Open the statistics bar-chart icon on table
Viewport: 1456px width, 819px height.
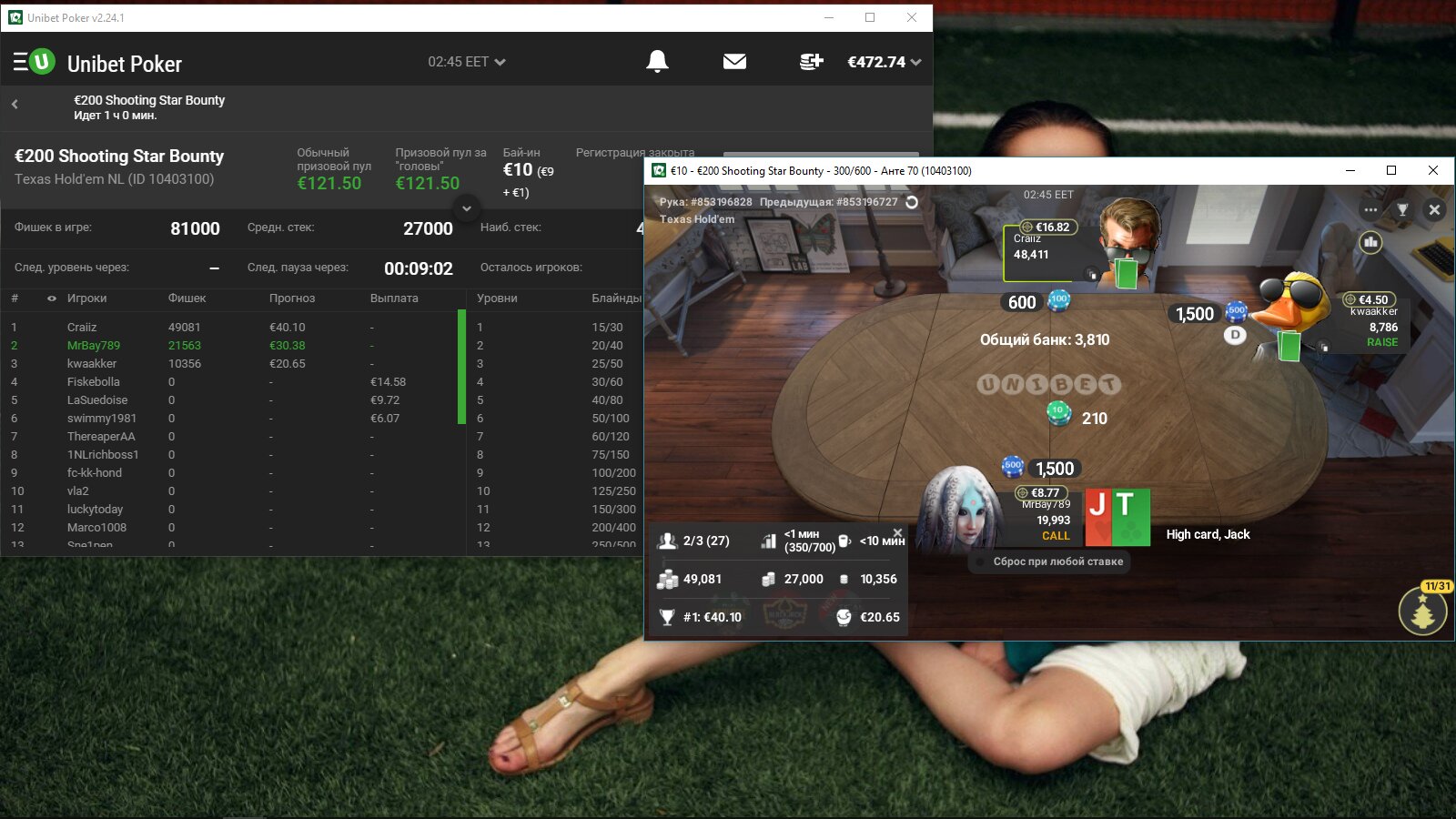coord(1370,242)
